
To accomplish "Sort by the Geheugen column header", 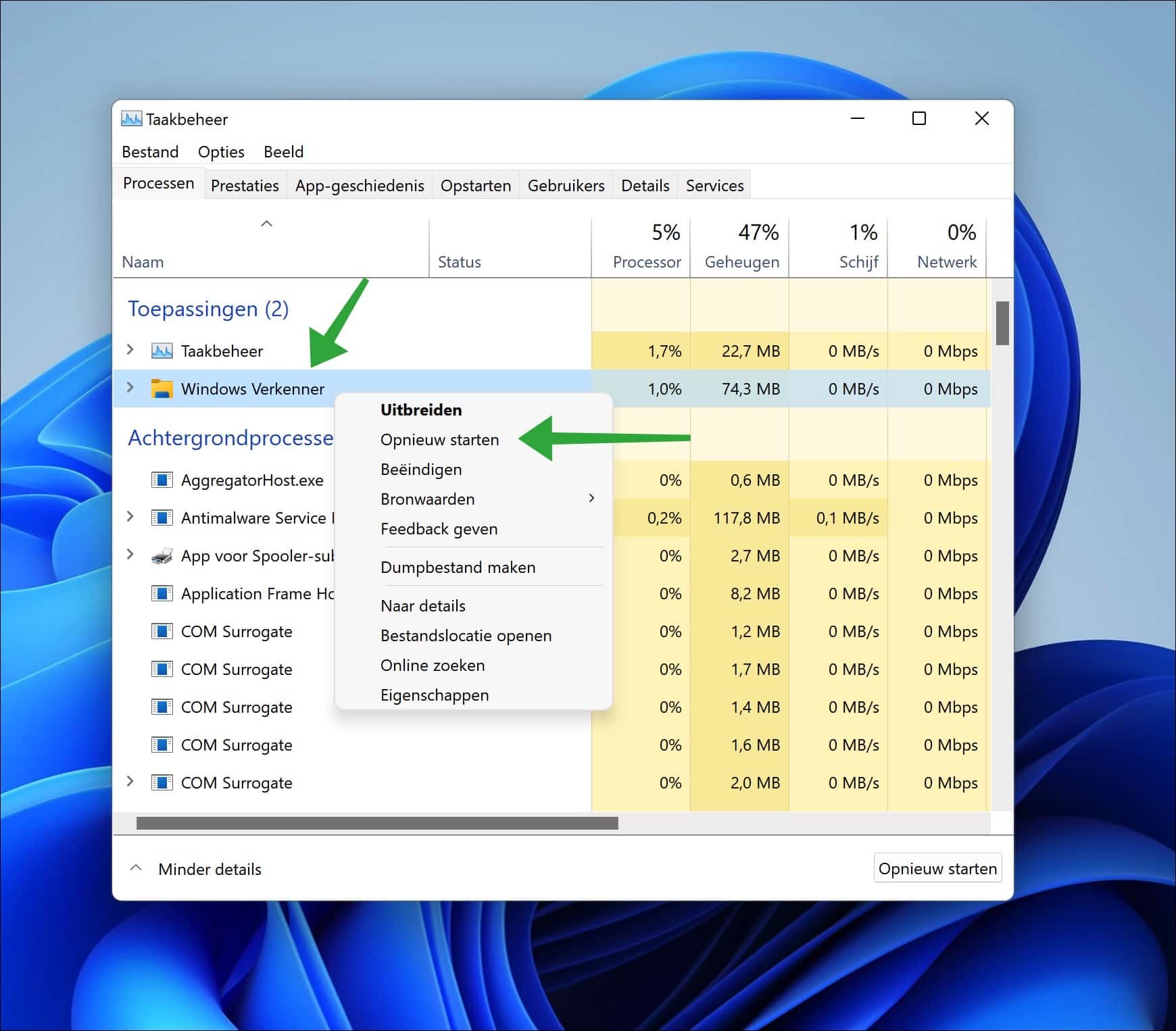I will pos(740,247).
